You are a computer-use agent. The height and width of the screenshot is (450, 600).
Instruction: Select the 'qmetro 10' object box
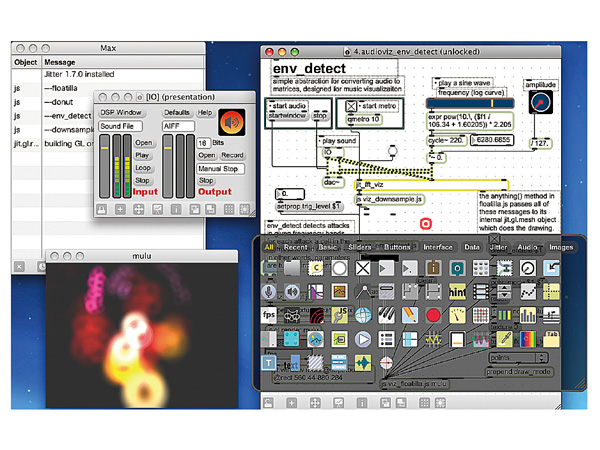pyautogui.click(x=364, y=119)
